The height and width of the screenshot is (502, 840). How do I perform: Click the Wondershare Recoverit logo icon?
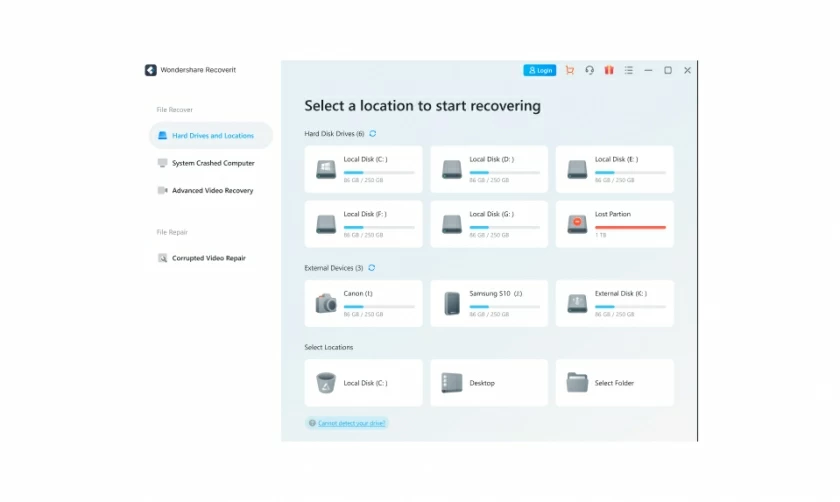(151, 70)
